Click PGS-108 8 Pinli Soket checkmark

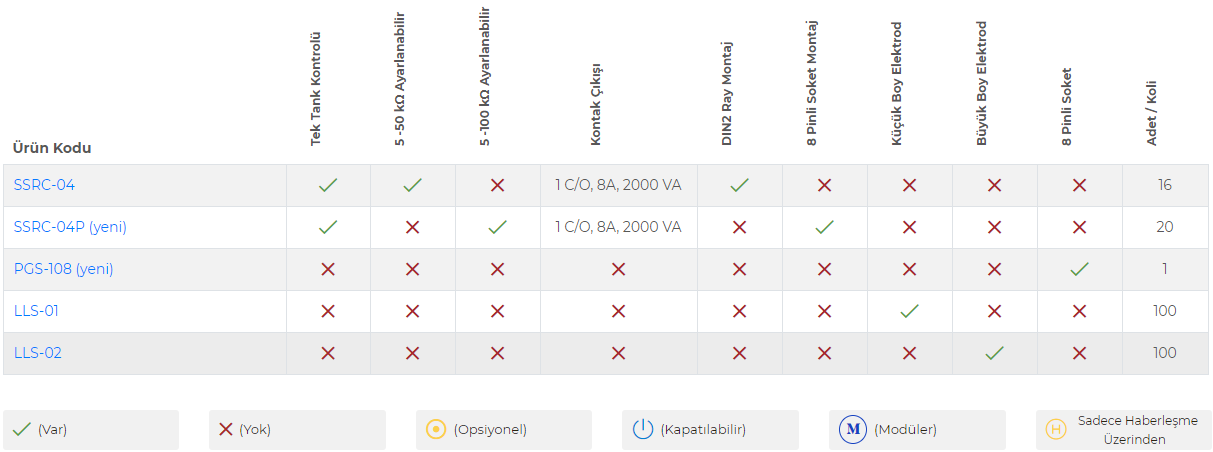click(x=1080, y=269)
